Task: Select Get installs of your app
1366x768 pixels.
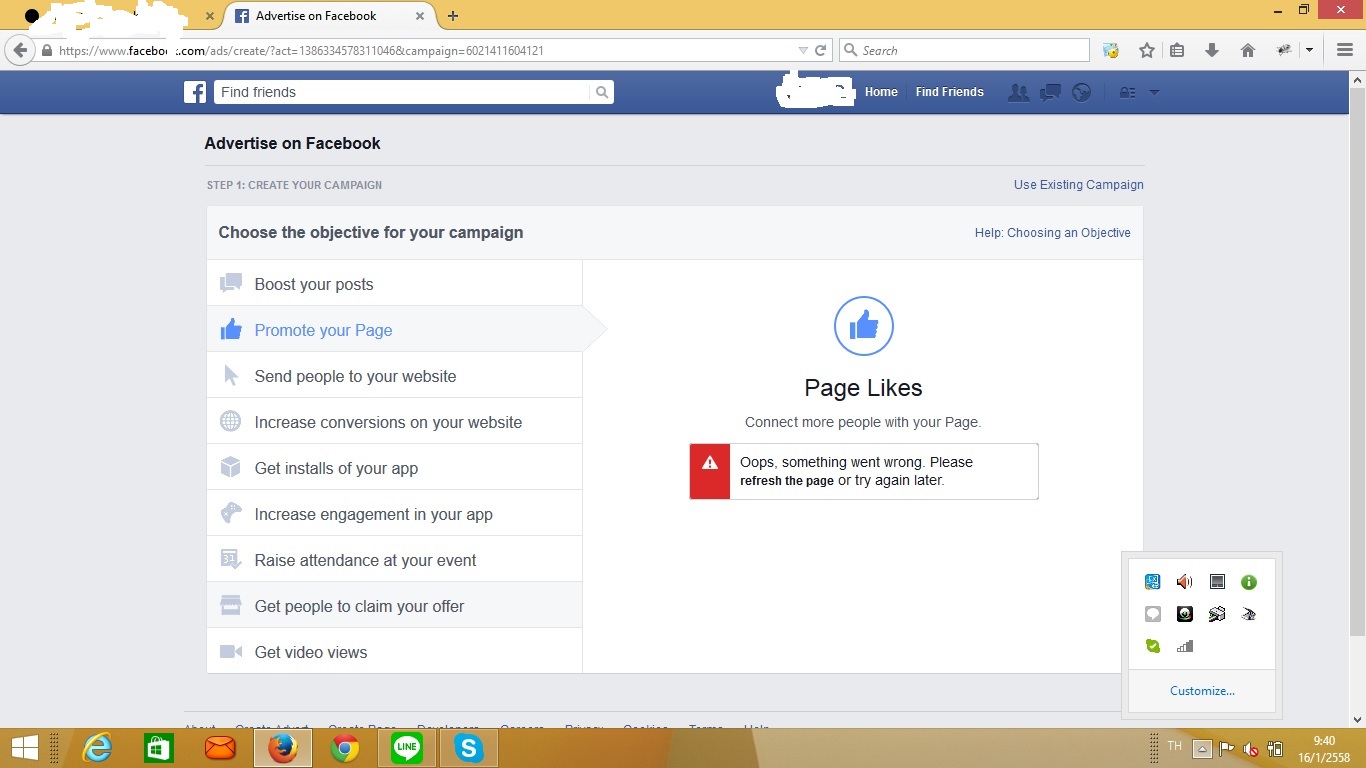Action: coord(394,468)
